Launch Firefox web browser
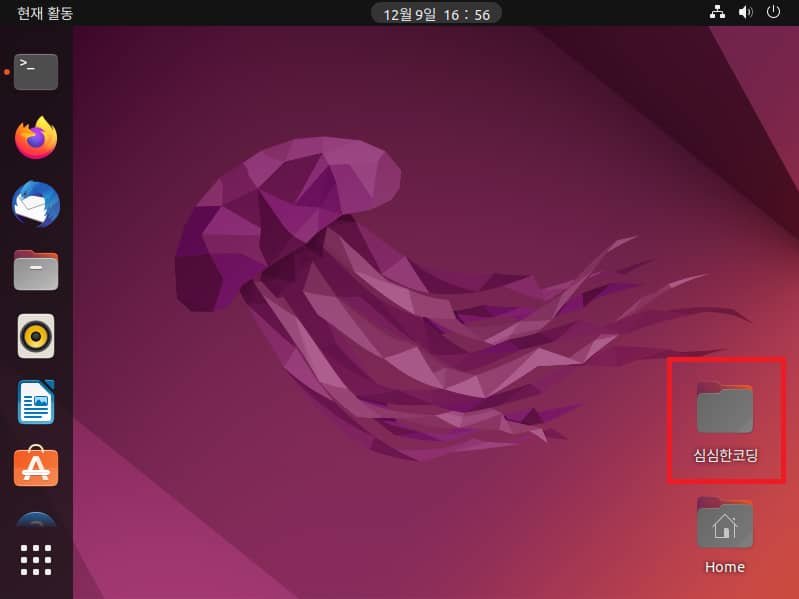Viewport: 799px width, 599px height. click(36, 138)
